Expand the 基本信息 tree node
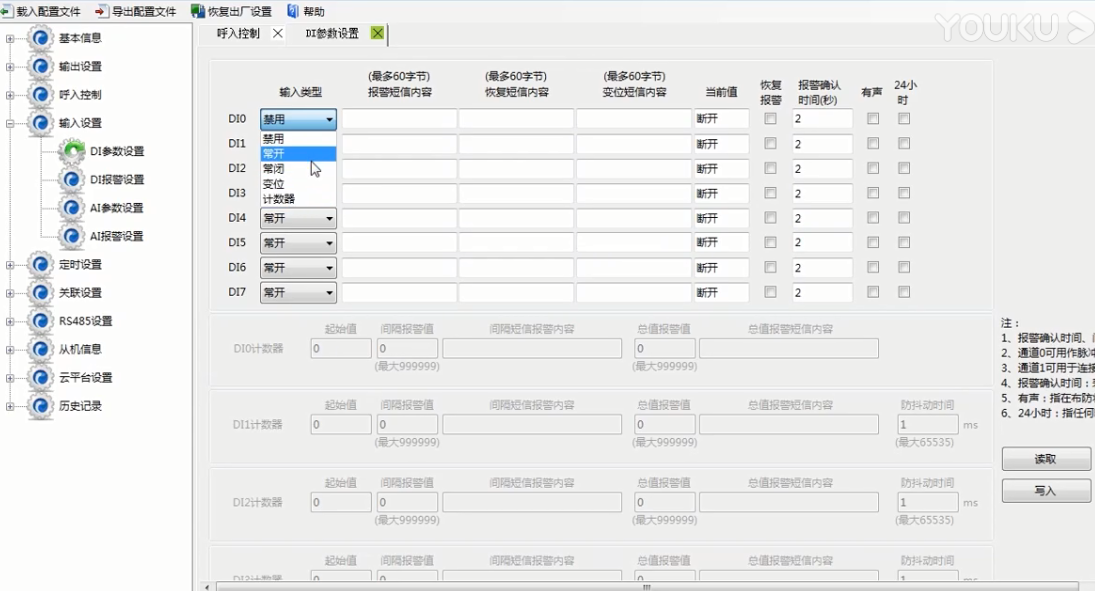 click(x=10, y=39)
